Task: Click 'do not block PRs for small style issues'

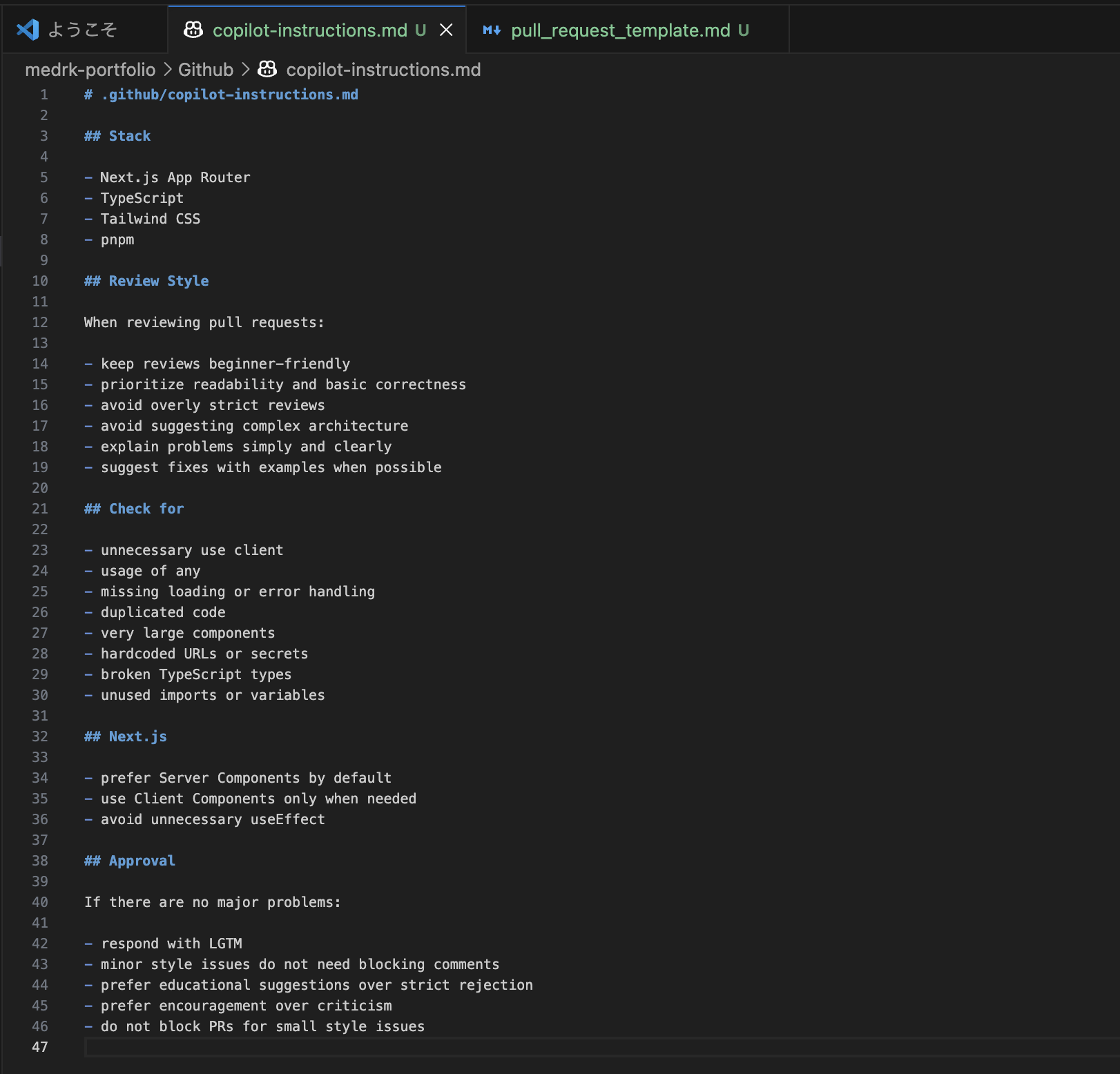Action: pyautogui.click(x=262, y=1026)
